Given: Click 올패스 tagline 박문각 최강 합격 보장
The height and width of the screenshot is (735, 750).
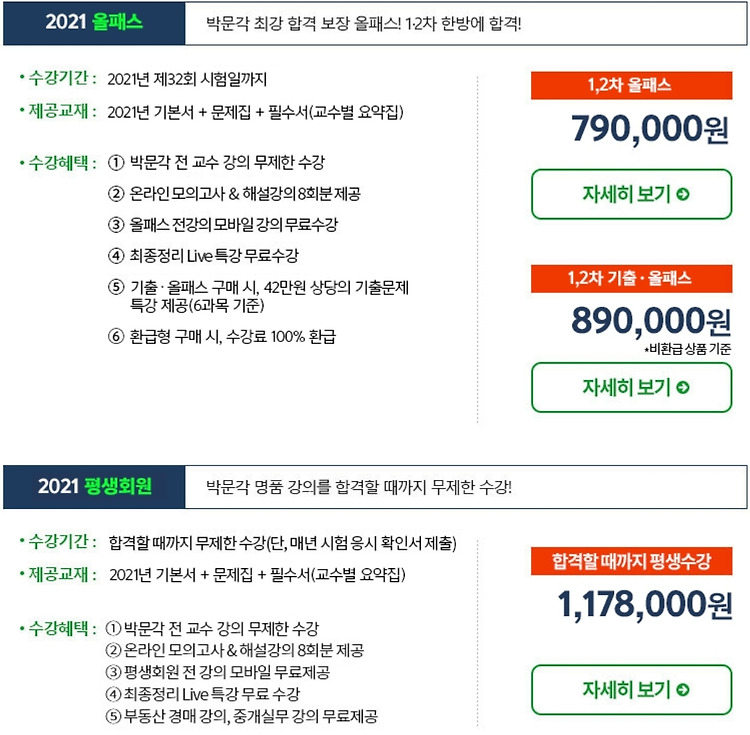Looking at the screenshot, I should tap(364, 23).
